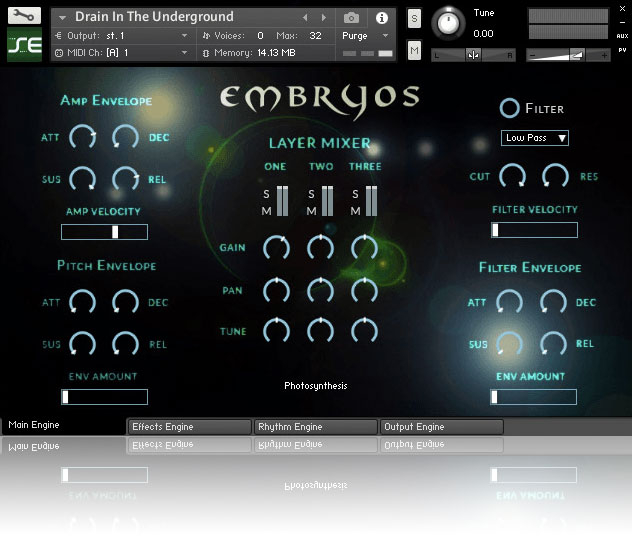This screenshot has height=536, width=632.
Task: Switch to the Rhythm Engine tab
Action: tap(316, 427)
